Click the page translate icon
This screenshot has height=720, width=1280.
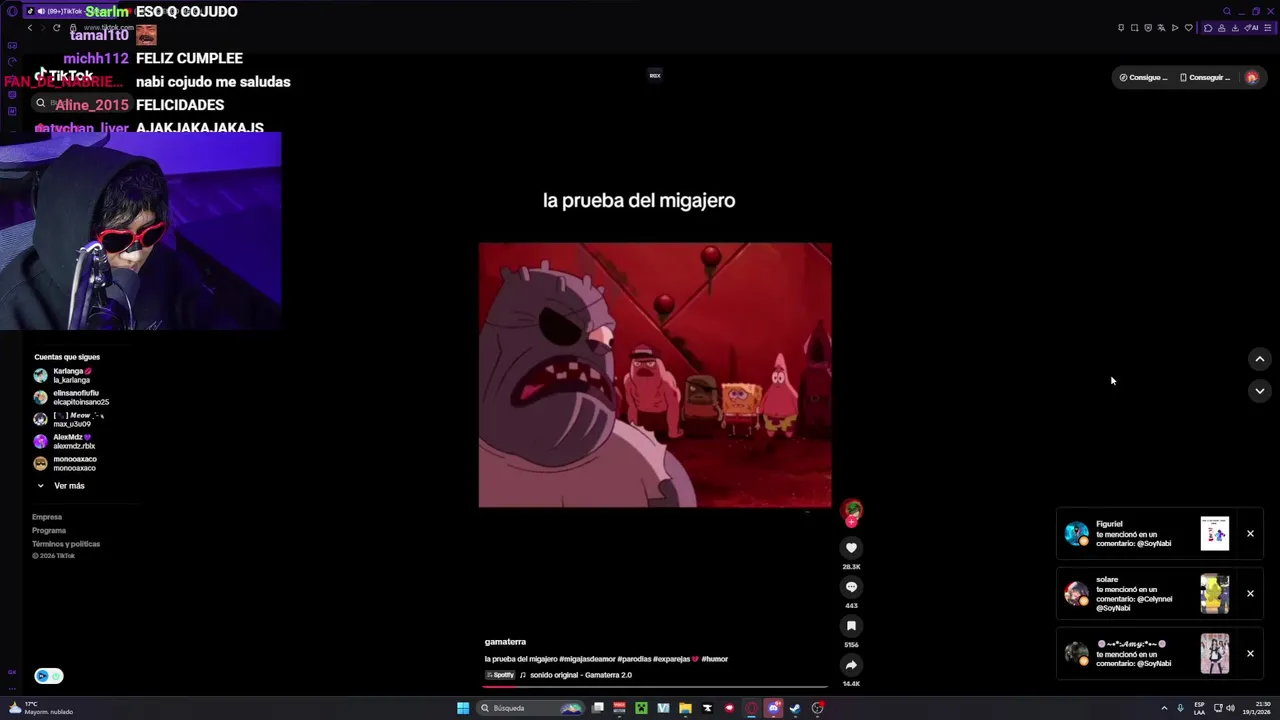tap(1161, 28)
